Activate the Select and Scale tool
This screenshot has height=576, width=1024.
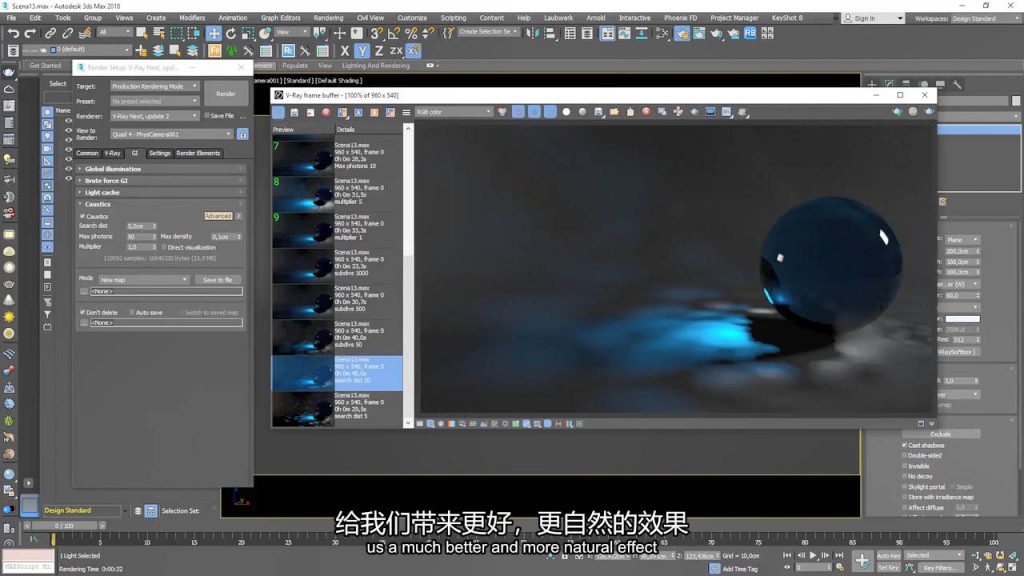(248, 33)
